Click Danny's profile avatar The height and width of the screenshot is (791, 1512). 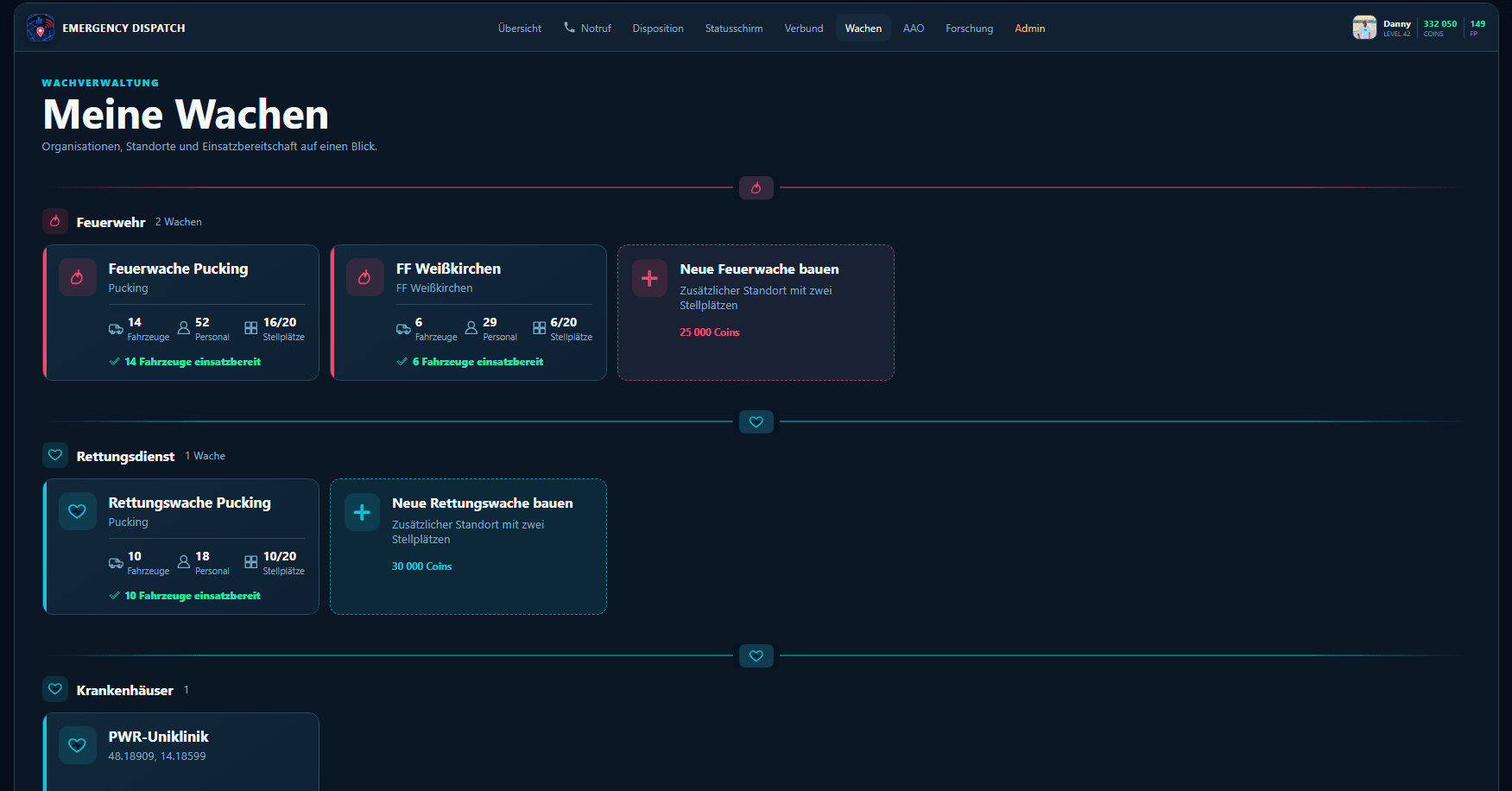[1364, 28]
